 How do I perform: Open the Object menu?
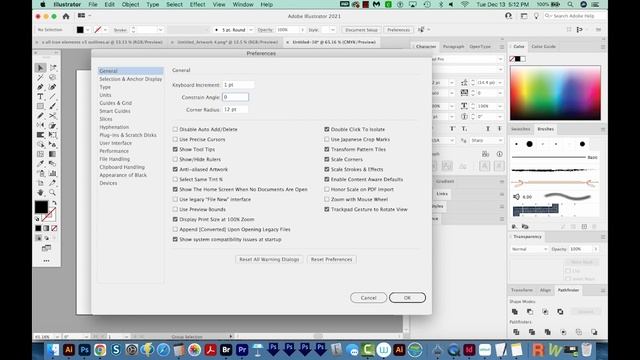(x=130, y=4)
